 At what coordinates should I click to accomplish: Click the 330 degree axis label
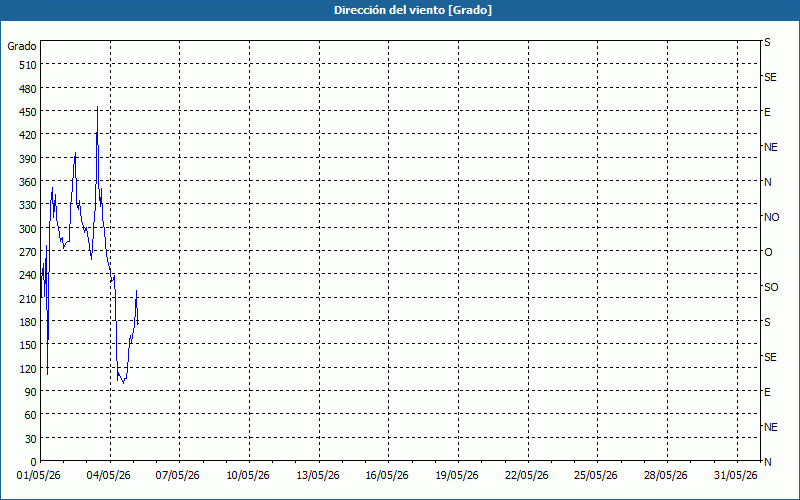click(x=28, y=205)
